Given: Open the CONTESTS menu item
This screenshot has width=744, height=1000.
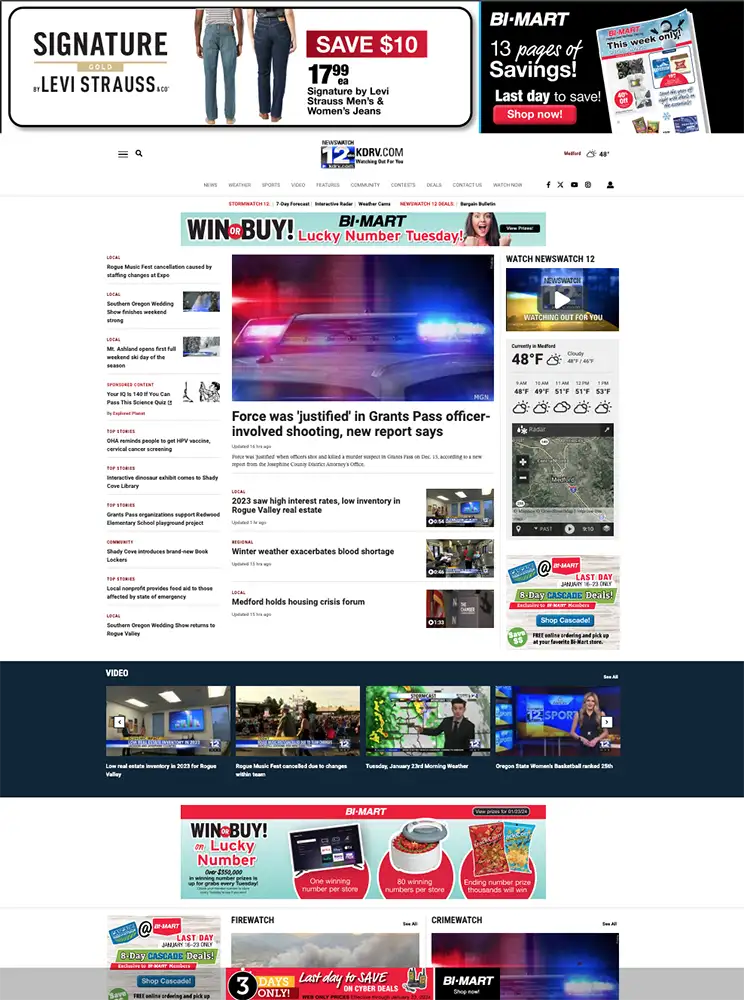Looking at the screenshot, I should point(403,185).
